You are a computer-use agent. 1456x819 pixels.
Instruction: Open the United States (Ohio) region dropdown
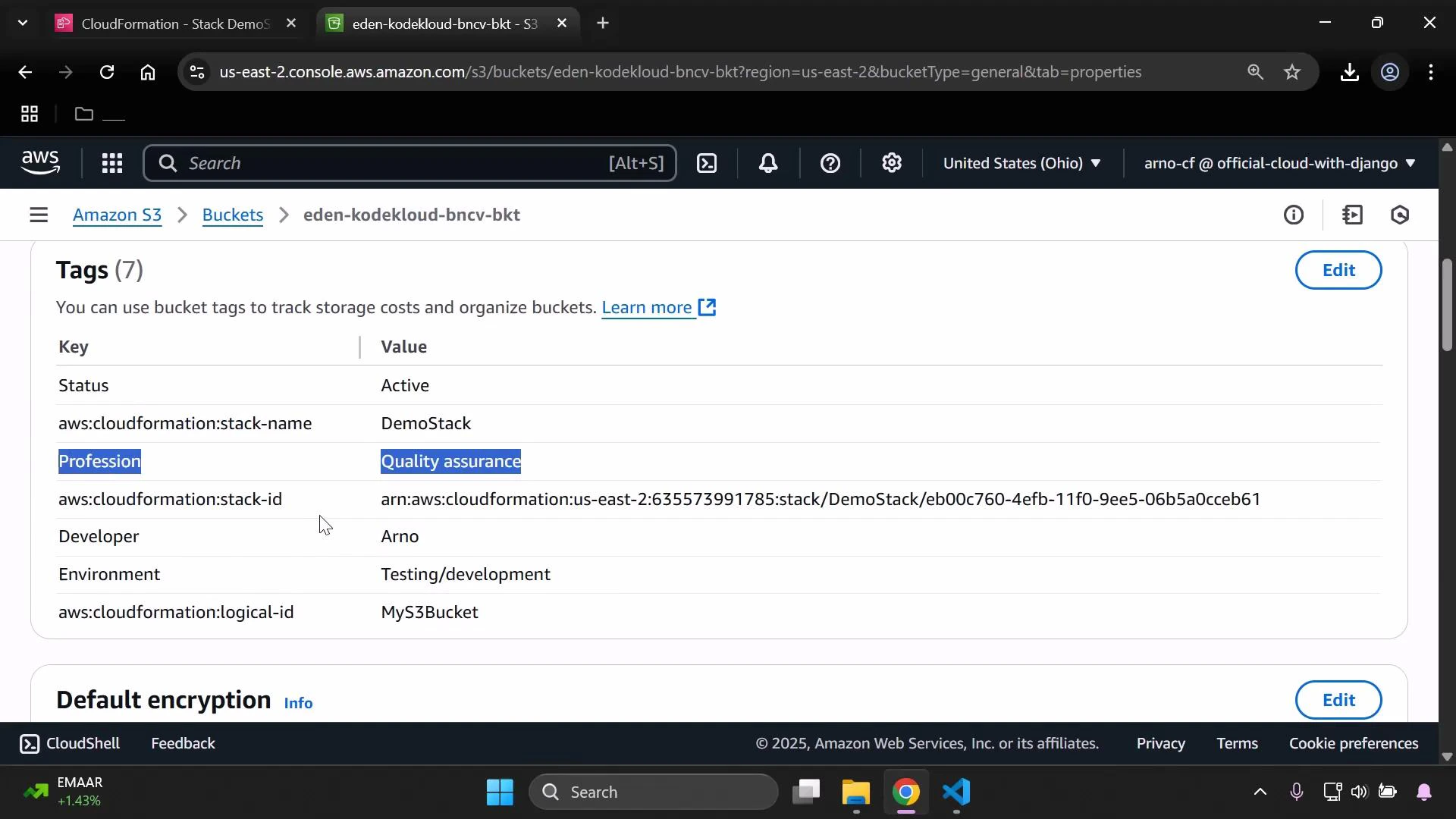tap(1022, 163)
